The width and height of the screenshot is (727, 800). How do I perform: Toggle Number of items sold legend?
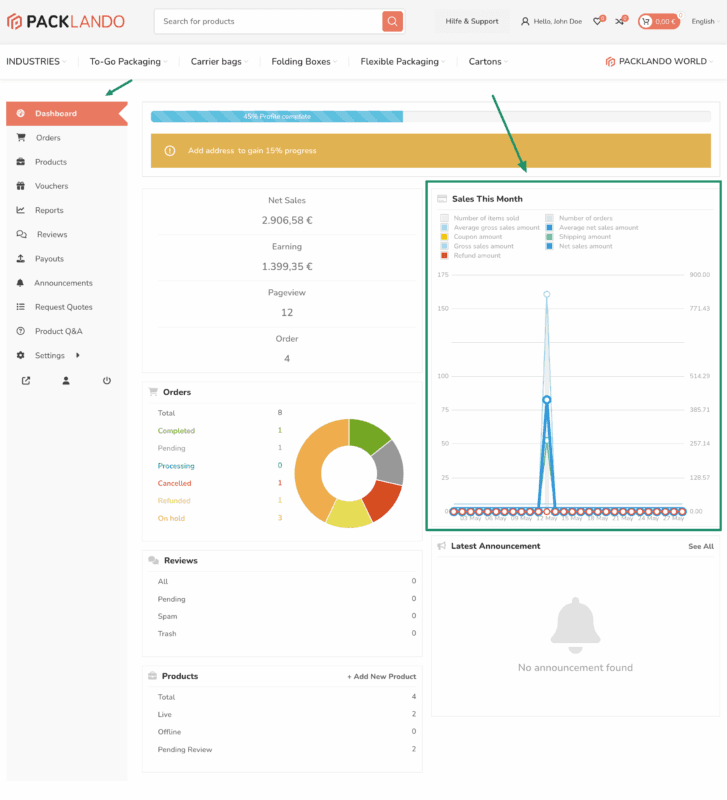point(480,218)
